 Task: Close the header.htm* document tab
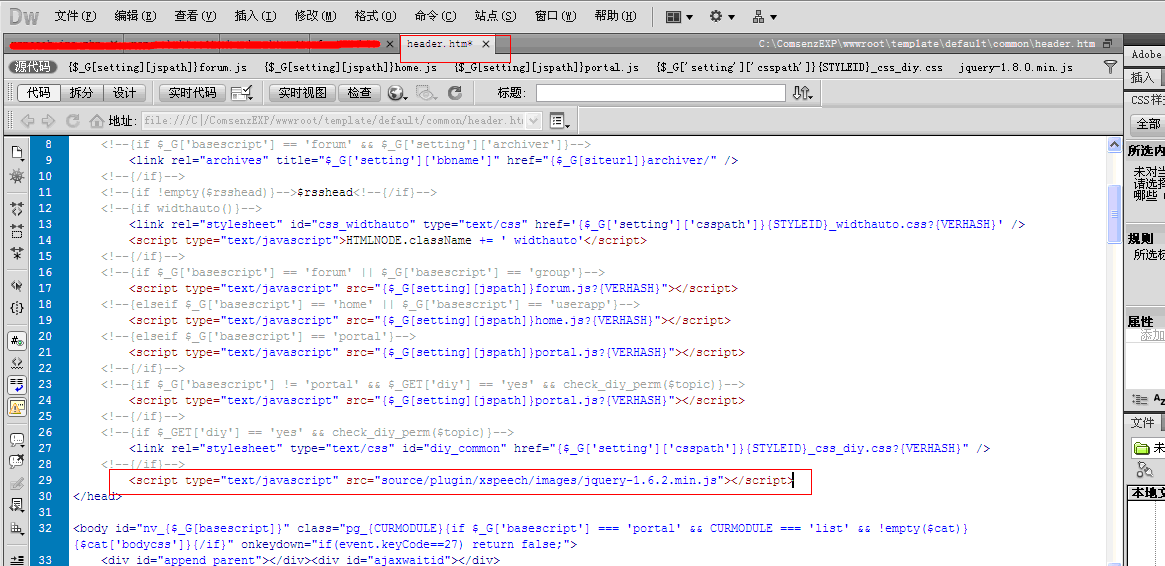point(486,45)
